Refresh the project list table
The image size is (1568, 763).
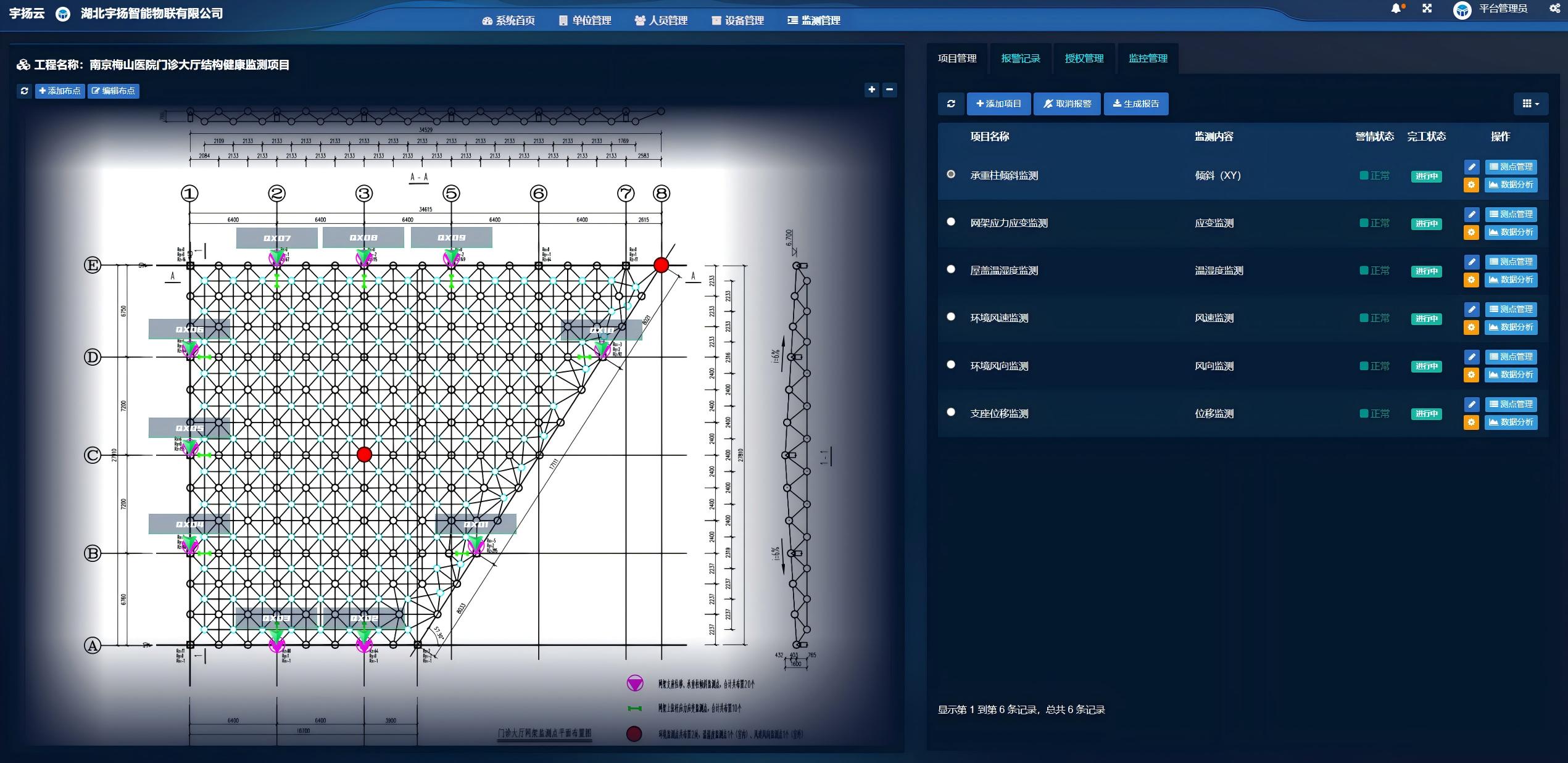pos(951,104)
